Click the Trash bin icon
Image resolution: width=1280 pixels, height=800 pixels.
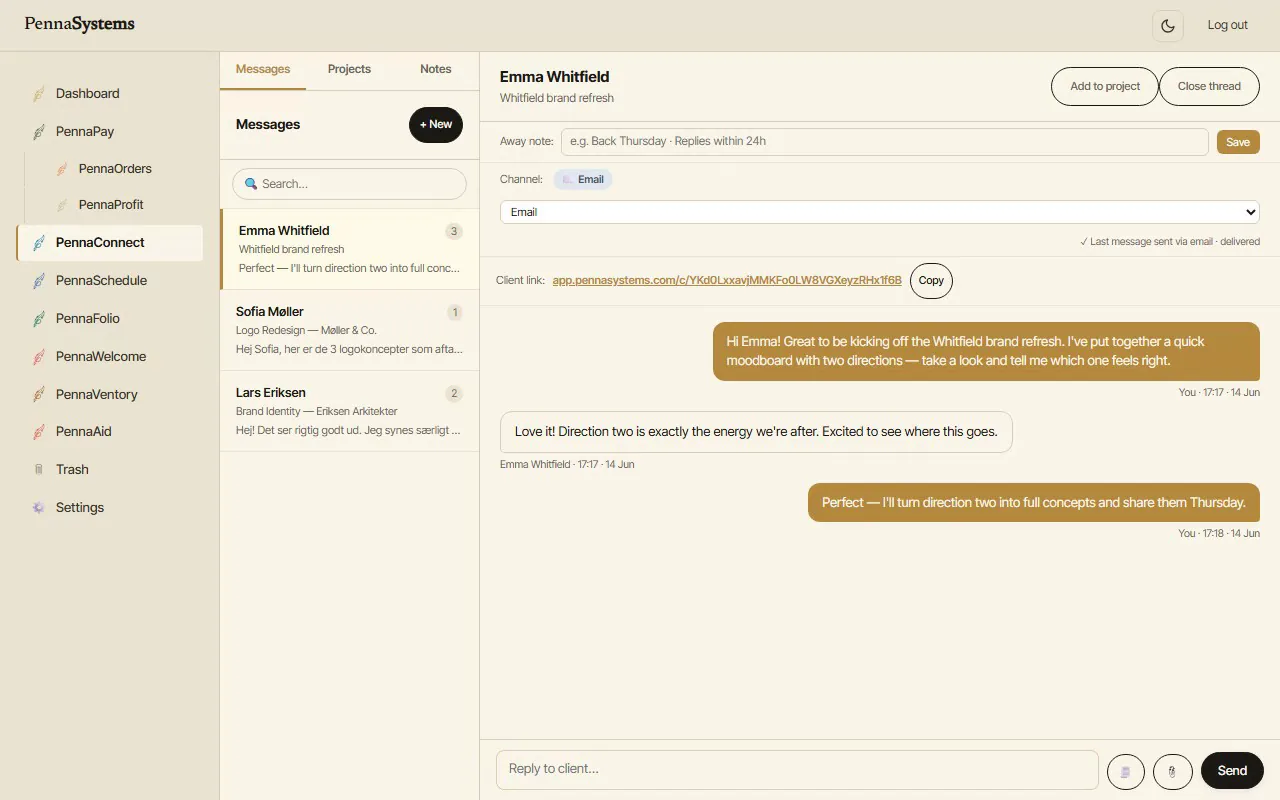(x=38, y=470)
